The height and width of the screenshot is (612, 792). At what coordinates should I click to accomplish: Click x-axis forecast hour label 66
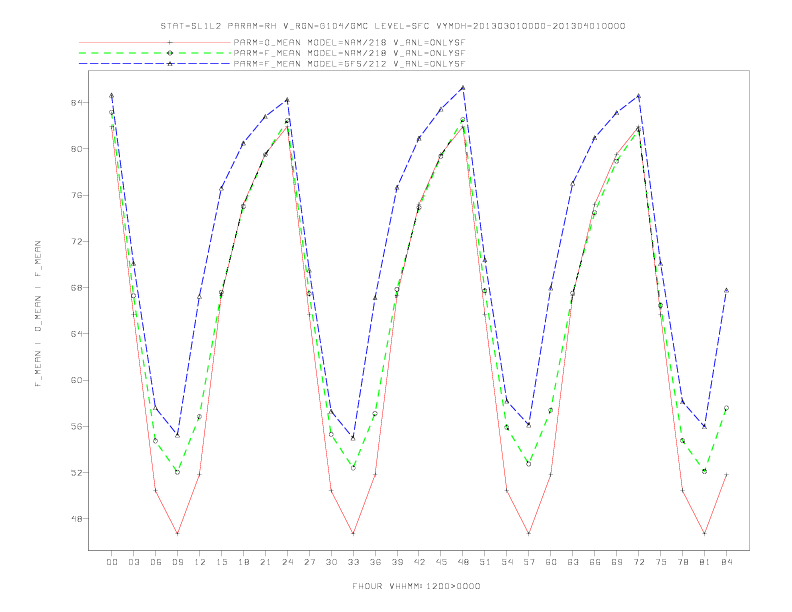(x=595, y=562)
